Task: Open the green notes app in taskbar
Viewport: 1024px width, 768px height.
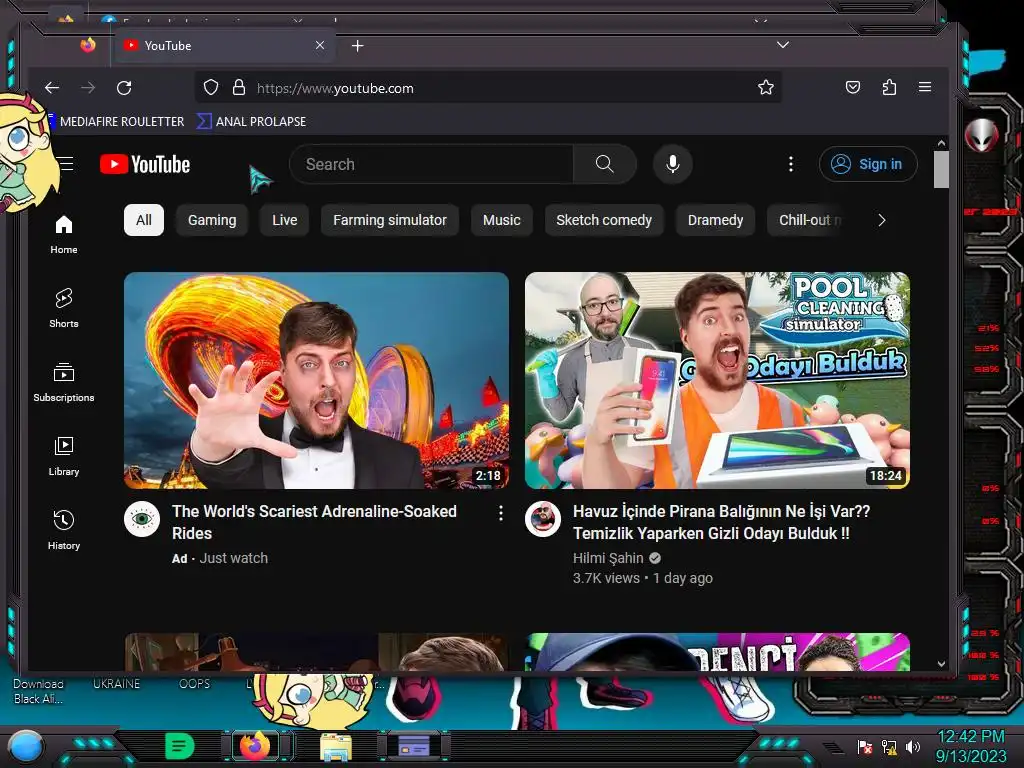Action: tap(180, 746)
